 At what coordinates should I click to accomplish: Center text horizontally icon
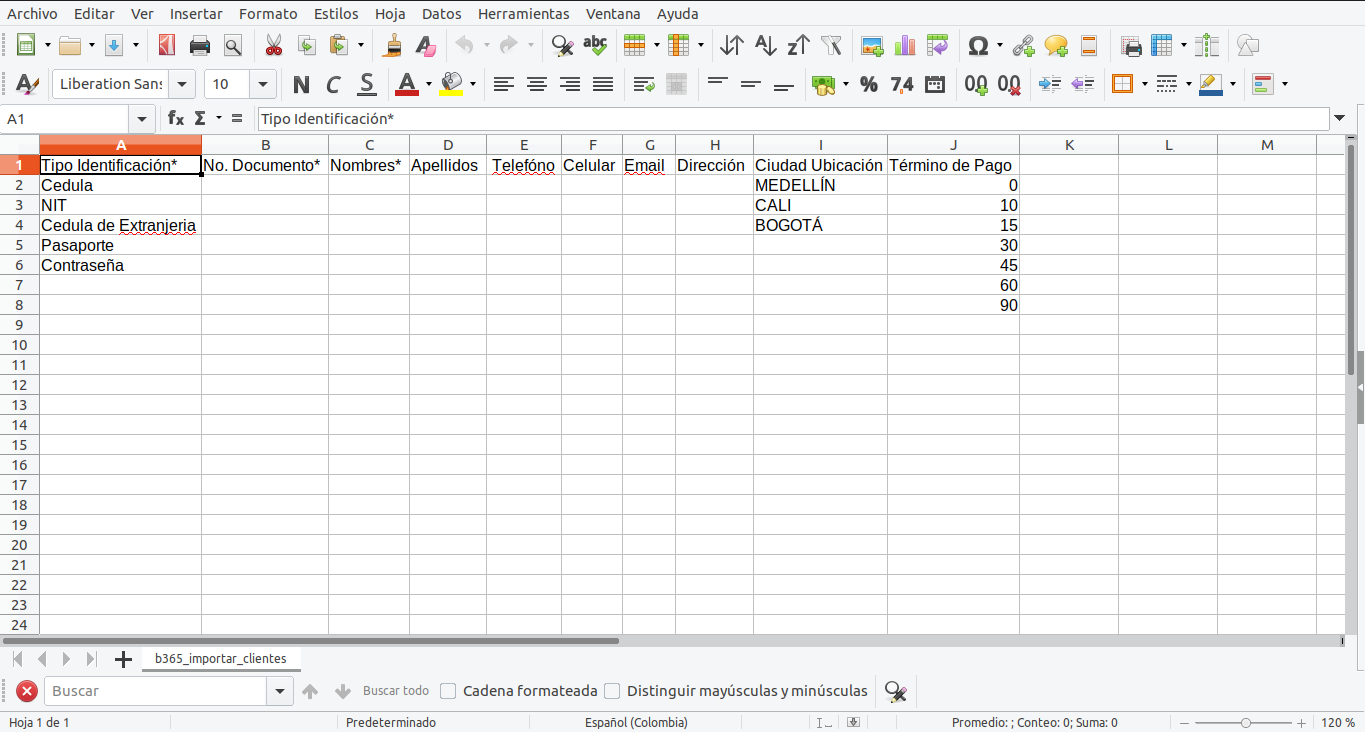537,84
